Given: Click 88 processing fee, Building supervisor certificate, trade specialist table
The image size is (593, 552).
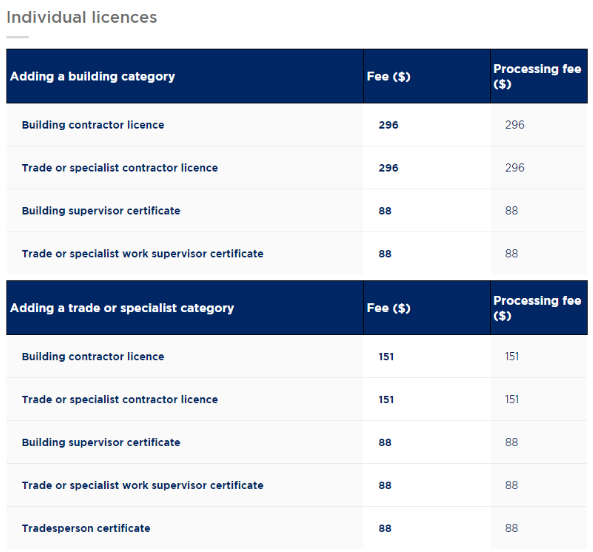Looking at the screenshot, I should 511,442.
